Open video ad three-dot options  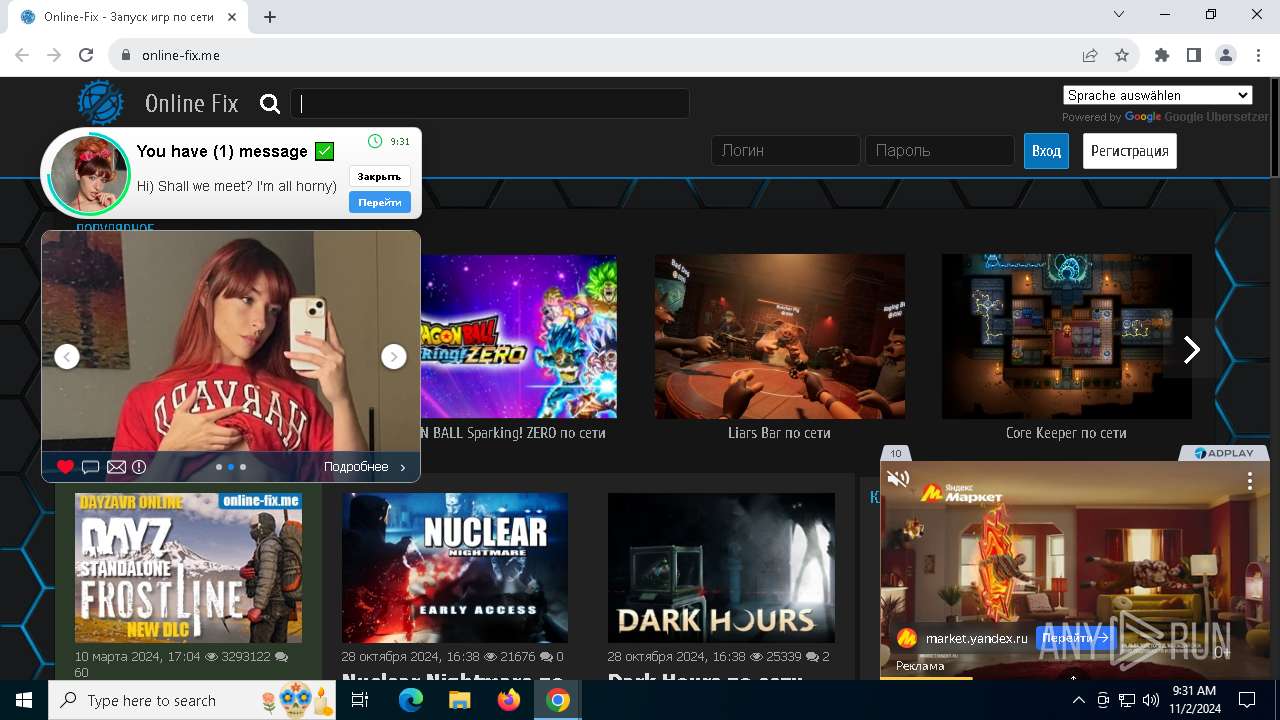tap(1250, 481)
